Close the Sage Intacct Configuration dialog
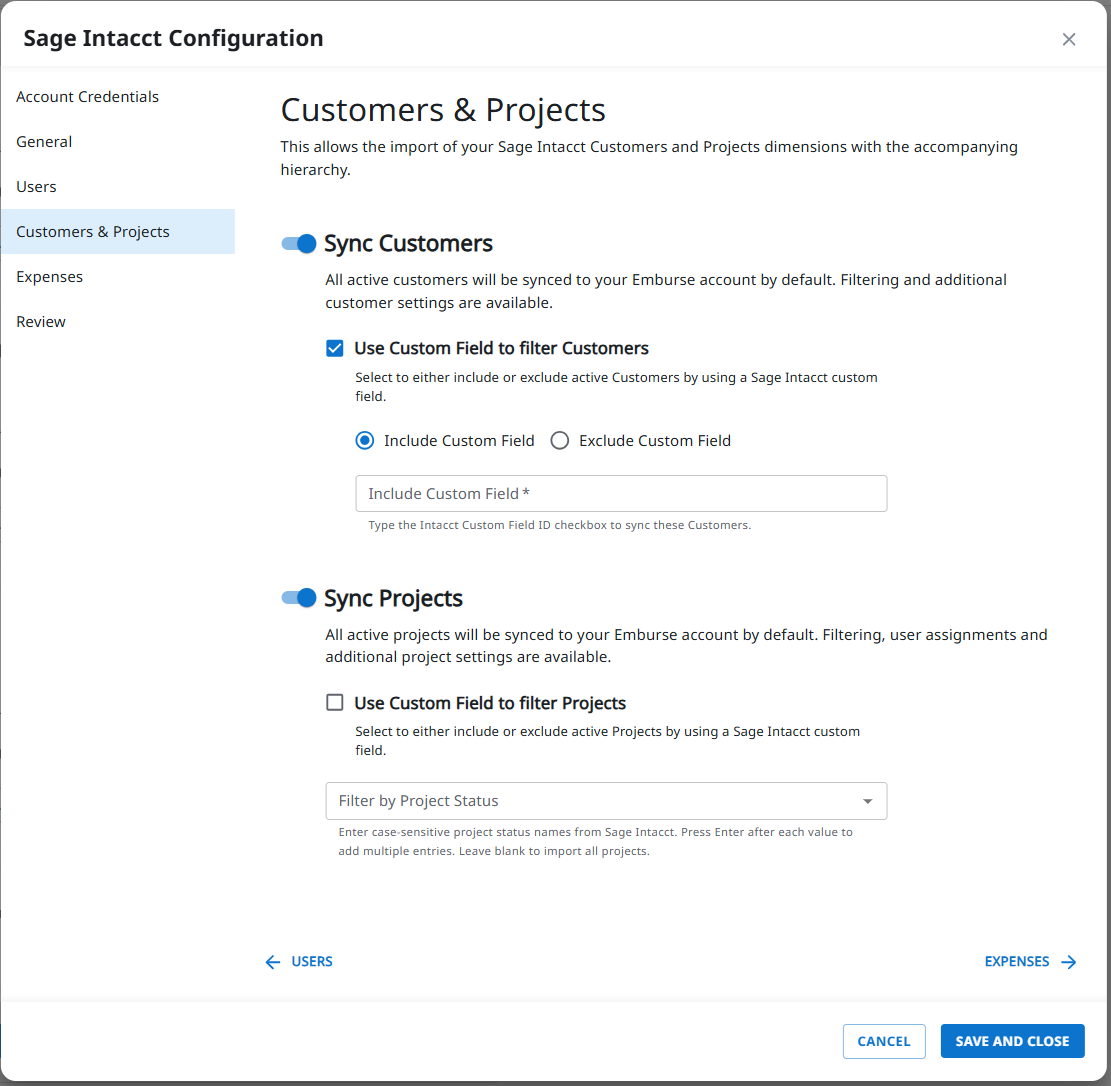The height and width of the screenshot is (1086, 1111). tap(1069, 39)
